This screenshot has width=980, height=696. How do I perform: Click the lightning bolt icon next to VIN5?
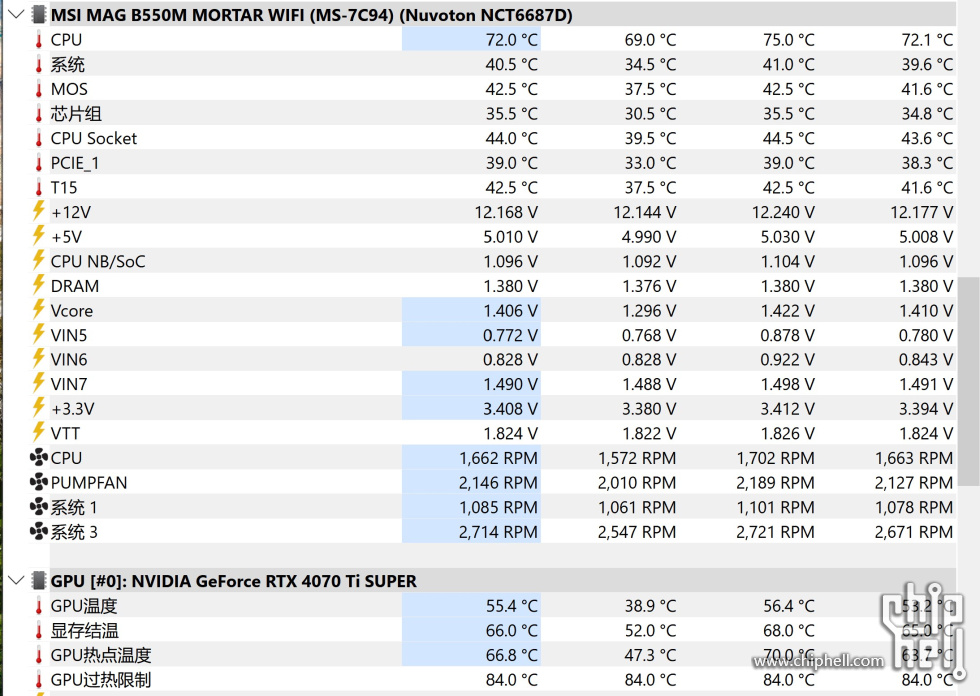coord(39,334)
